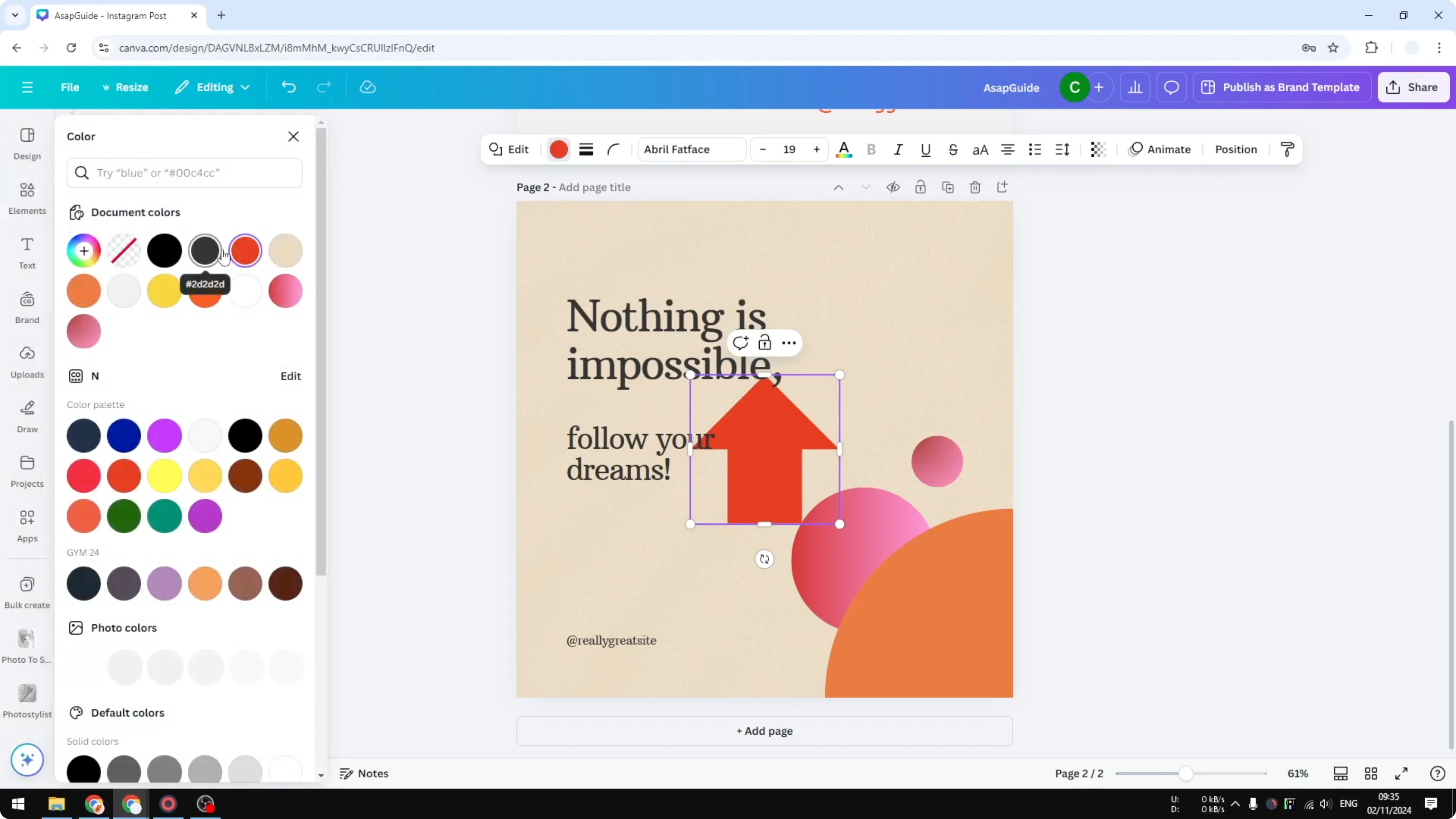Open the Animate tool

(x=1160, y=149)
